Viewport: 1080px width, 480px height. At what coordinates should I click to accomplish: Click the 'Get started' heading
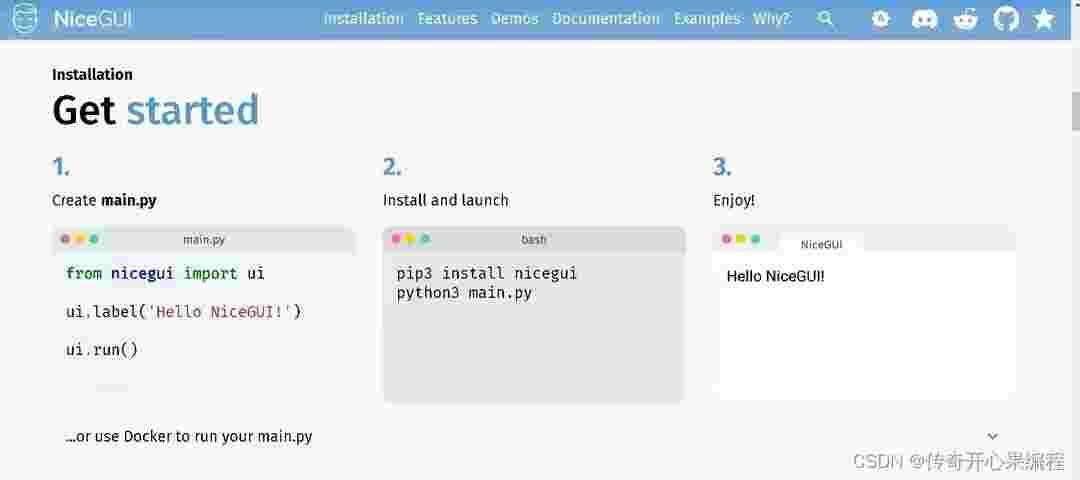pyautogui.click(x=156, y=110)
